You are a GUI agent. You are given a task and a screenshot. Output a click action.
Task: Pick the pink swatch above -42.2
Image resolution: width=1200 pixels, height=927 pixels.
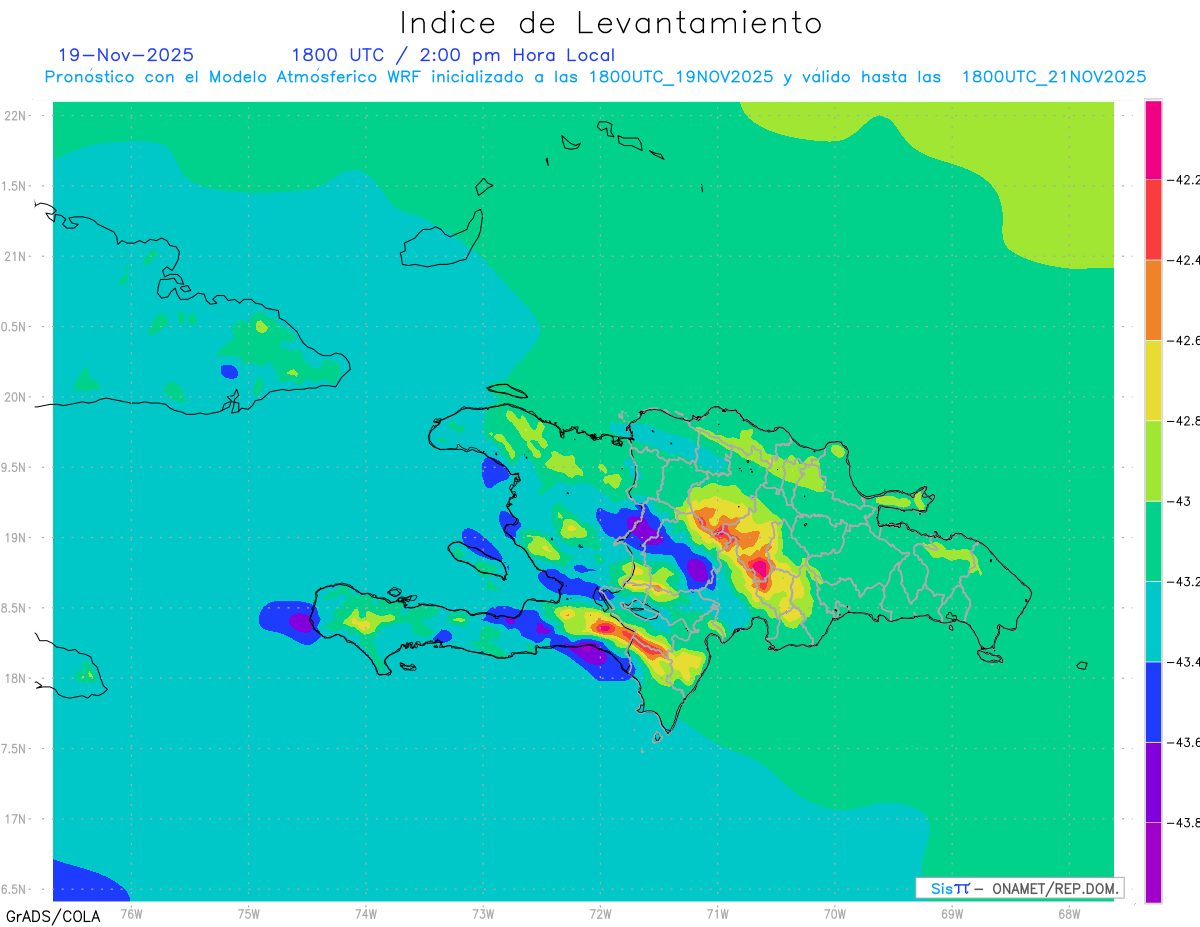coord(1153,140)
